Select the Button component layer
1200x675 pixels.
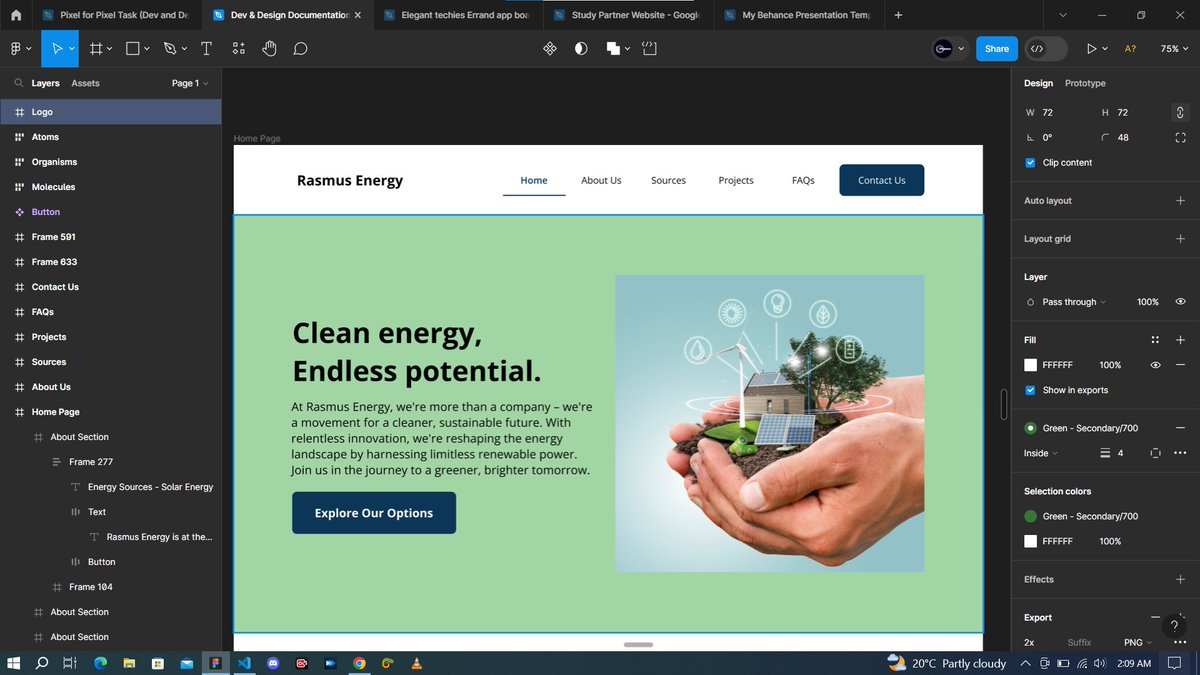click(110, 212)
